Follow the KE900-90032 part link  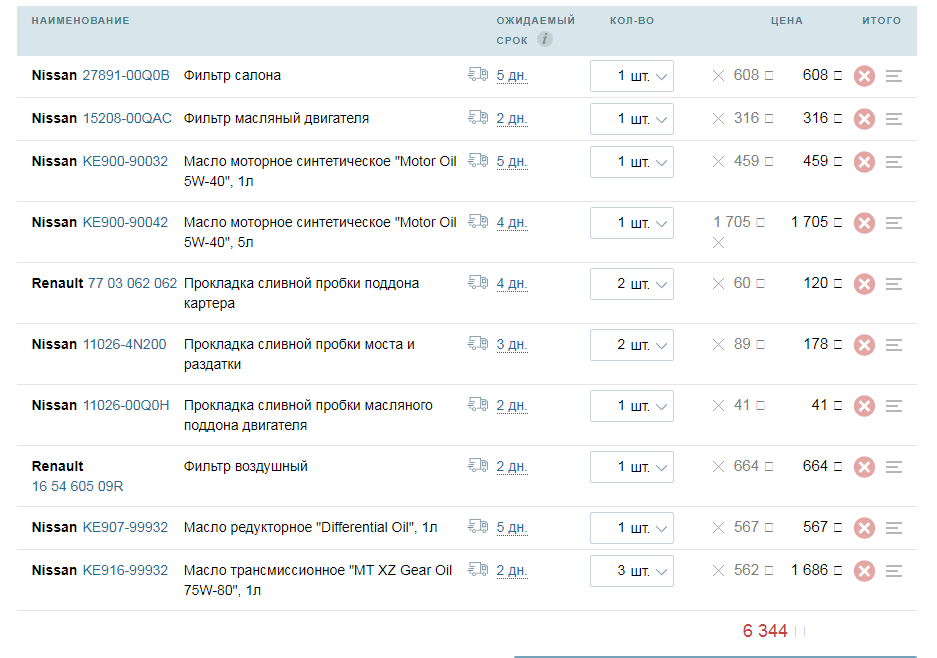(125, 161)
